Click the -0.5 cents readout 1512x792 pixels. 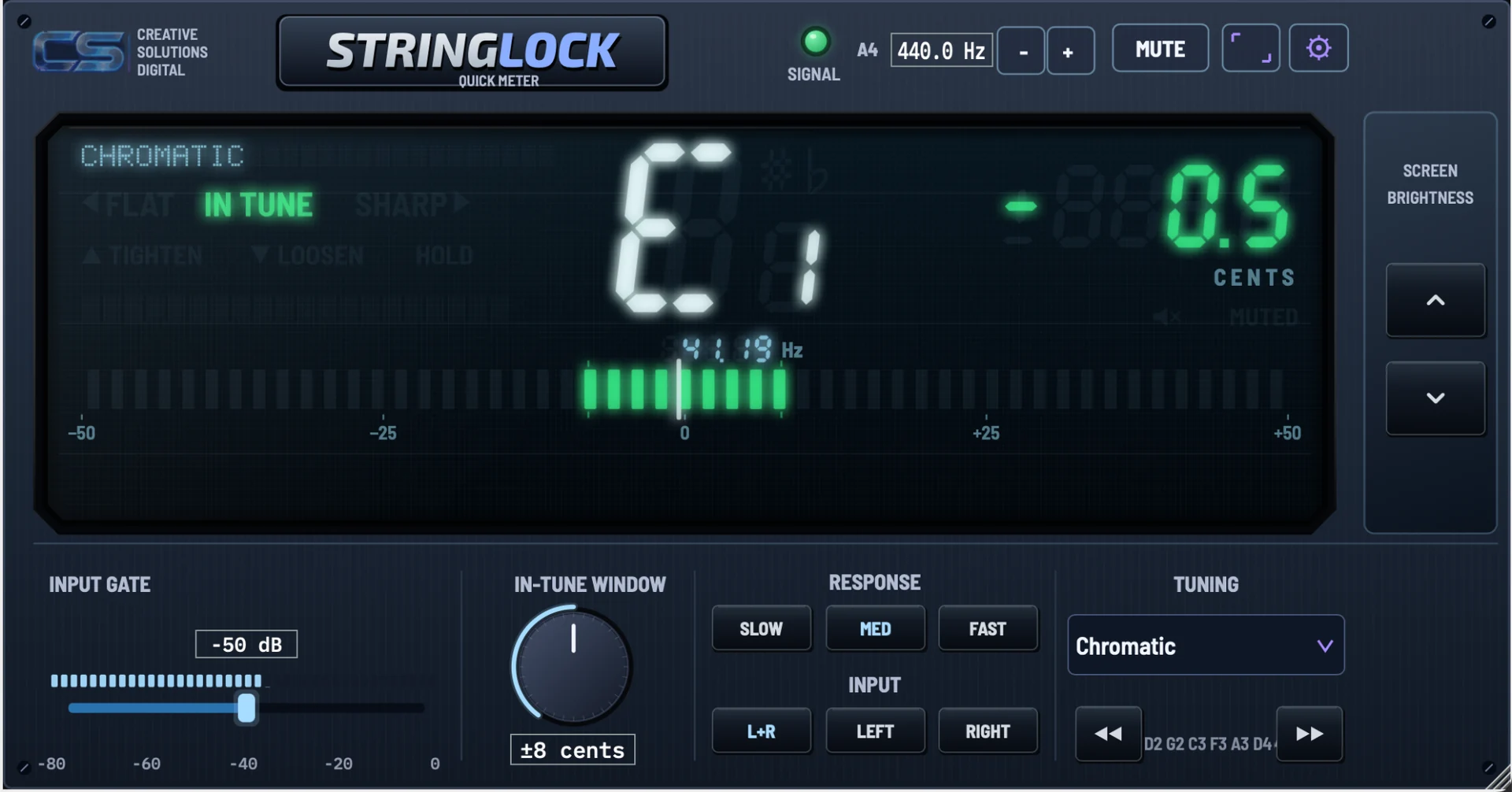[1148, 206]
